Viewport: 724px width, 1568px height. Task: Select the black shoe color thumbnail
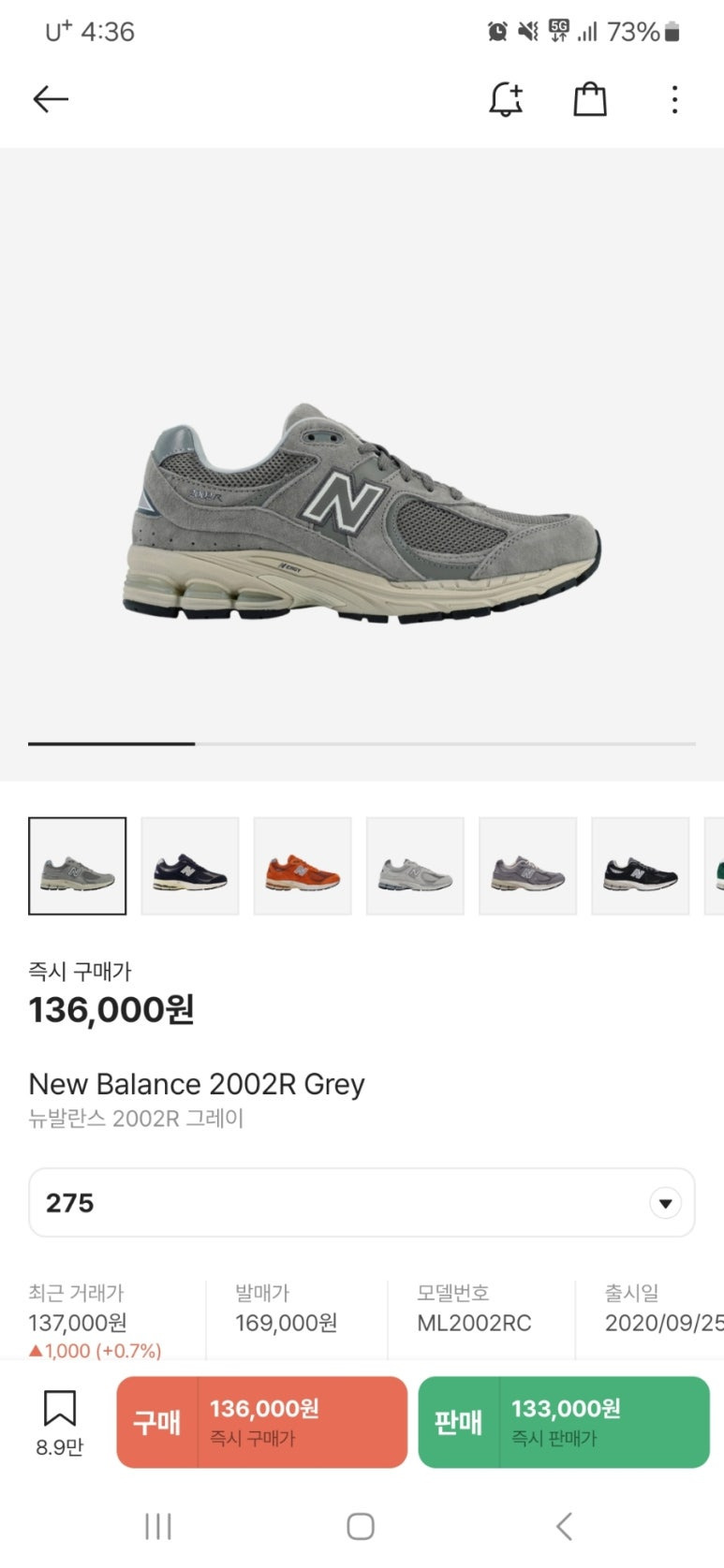point(640,866)
